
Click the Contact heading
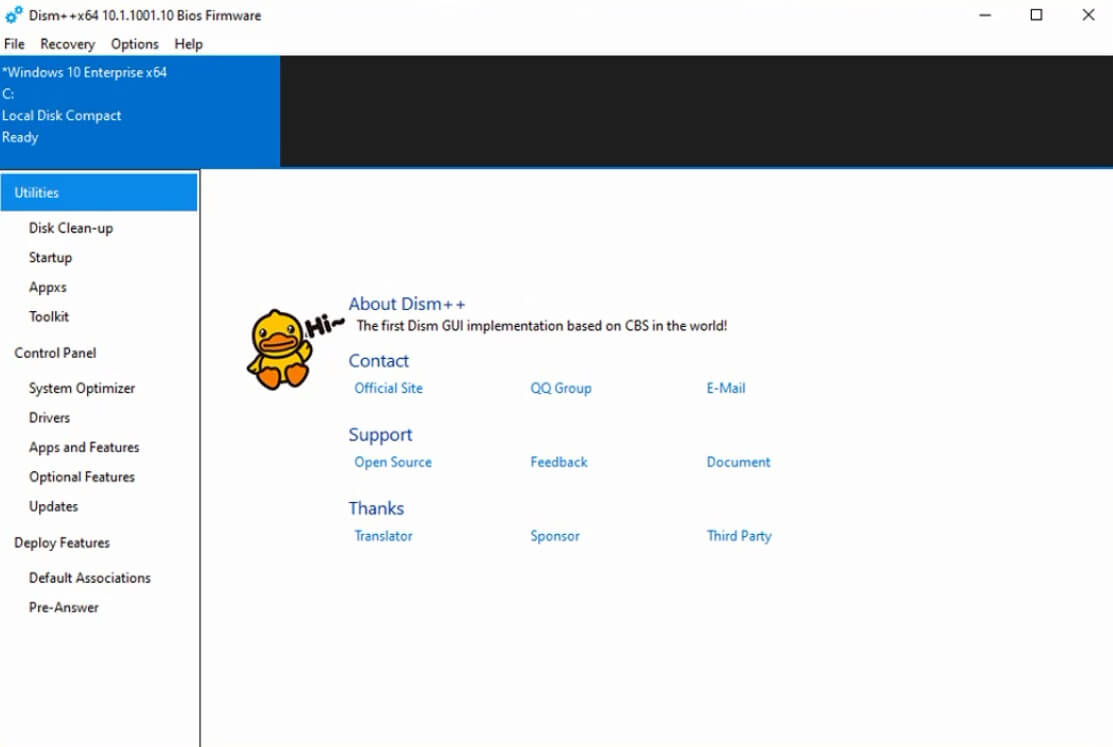[378, 361]
